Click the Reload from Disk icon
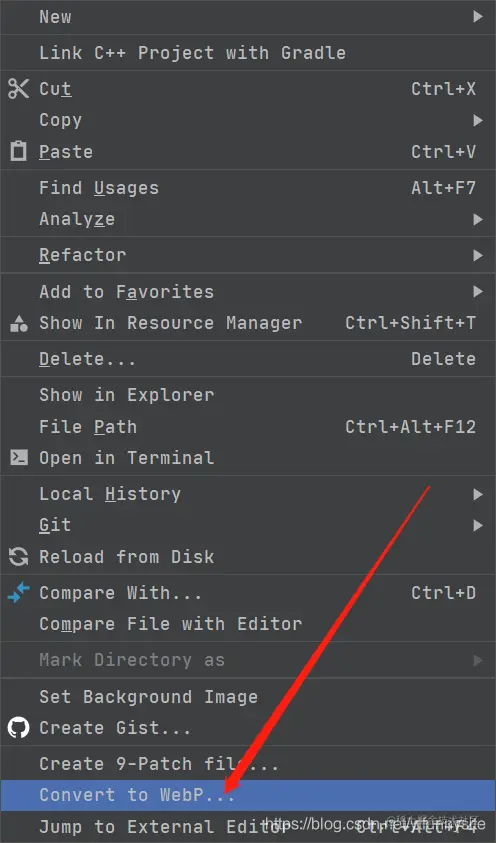This screenshot has height=843, width=496. pyautogui.click(x=18, y=556)
